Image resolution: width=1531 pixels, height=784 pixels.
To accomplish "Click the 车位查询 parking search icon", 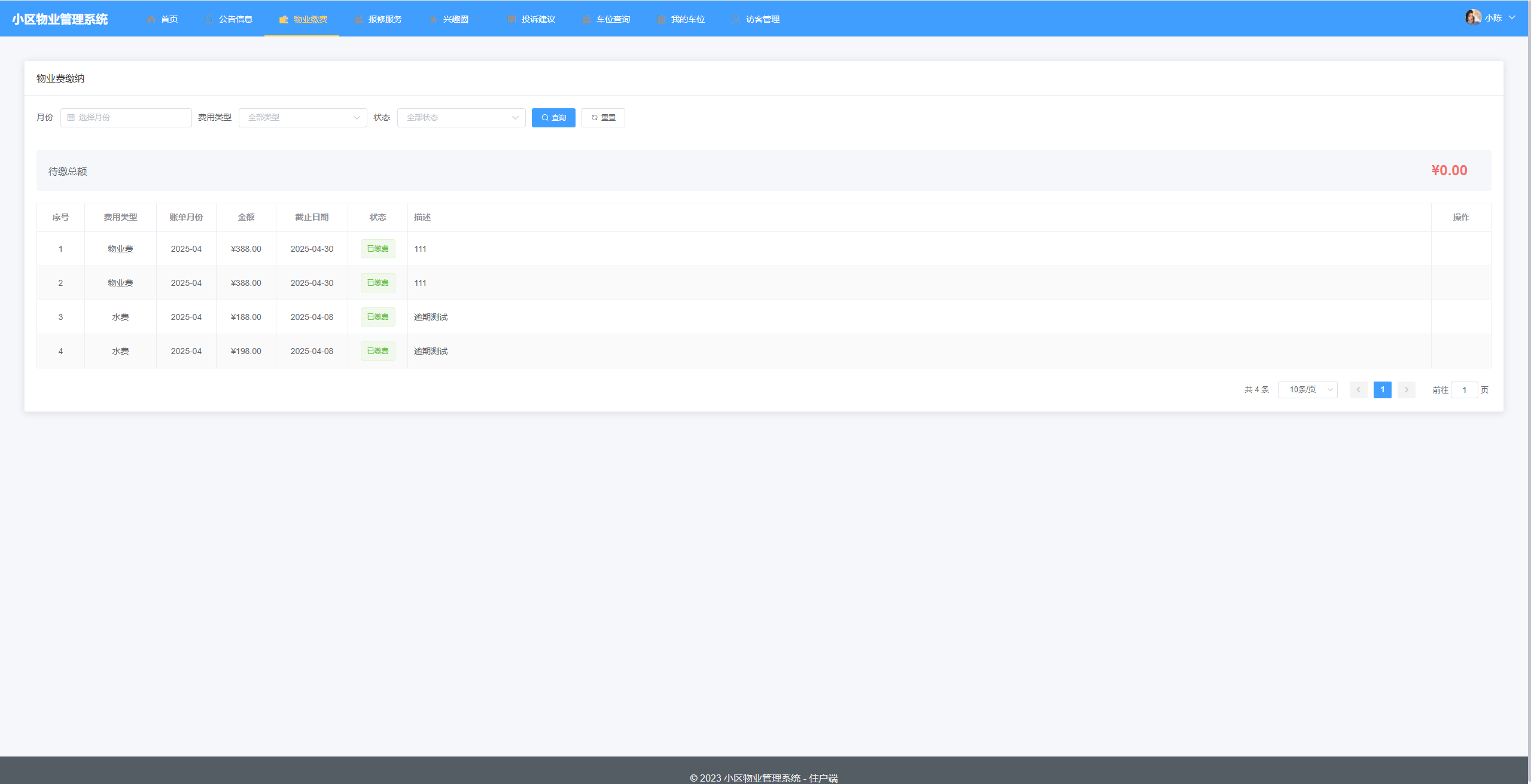I will coord(586,19).
